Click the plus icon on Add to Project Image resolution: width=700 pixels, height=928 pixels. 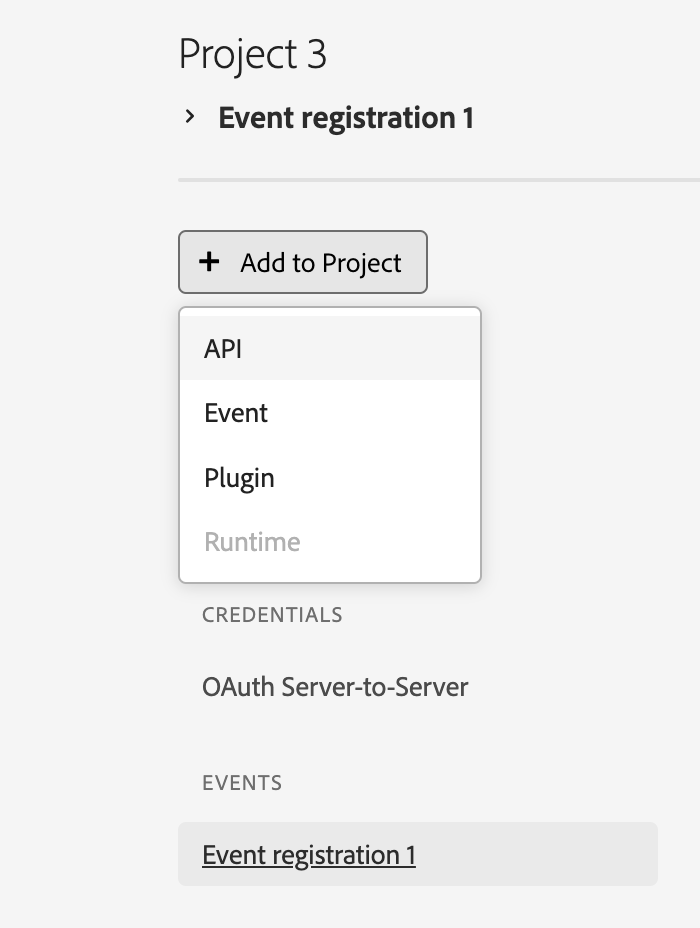click(x=209, y=262)
